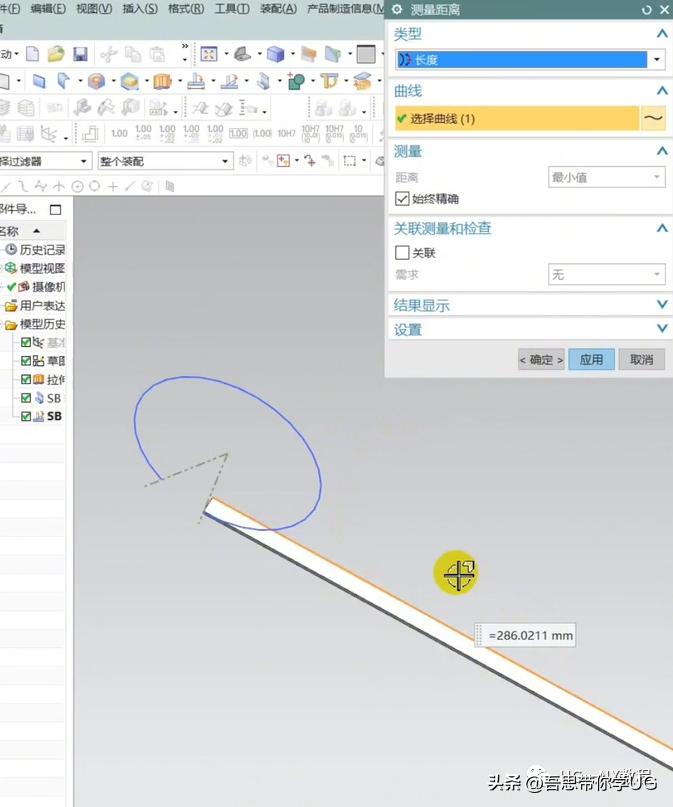Click the yellow-teal sheet metal feature icon
Image resolution: width=673 pixels, height=807 pixels.
pyautogui.click(x=129, y=81)
